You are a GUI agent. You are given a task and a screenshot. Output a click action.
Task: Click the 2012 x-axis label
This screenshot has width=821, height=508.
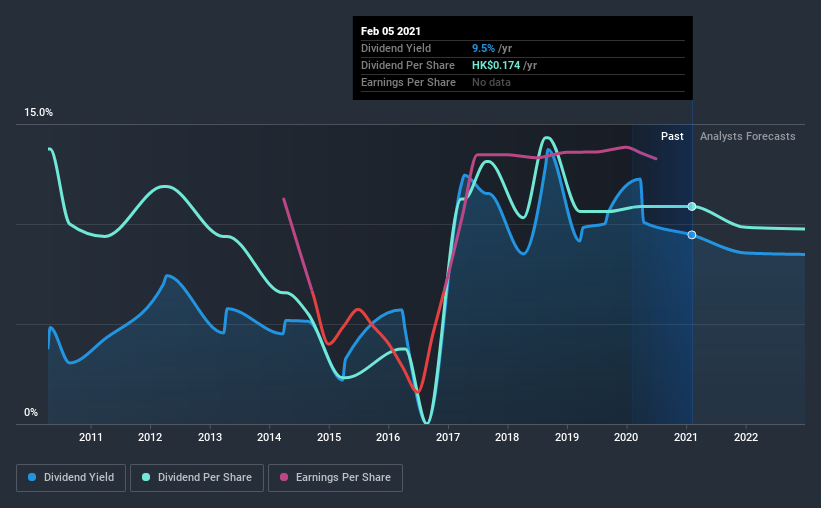pyautogui.click(x=150, y=437)
